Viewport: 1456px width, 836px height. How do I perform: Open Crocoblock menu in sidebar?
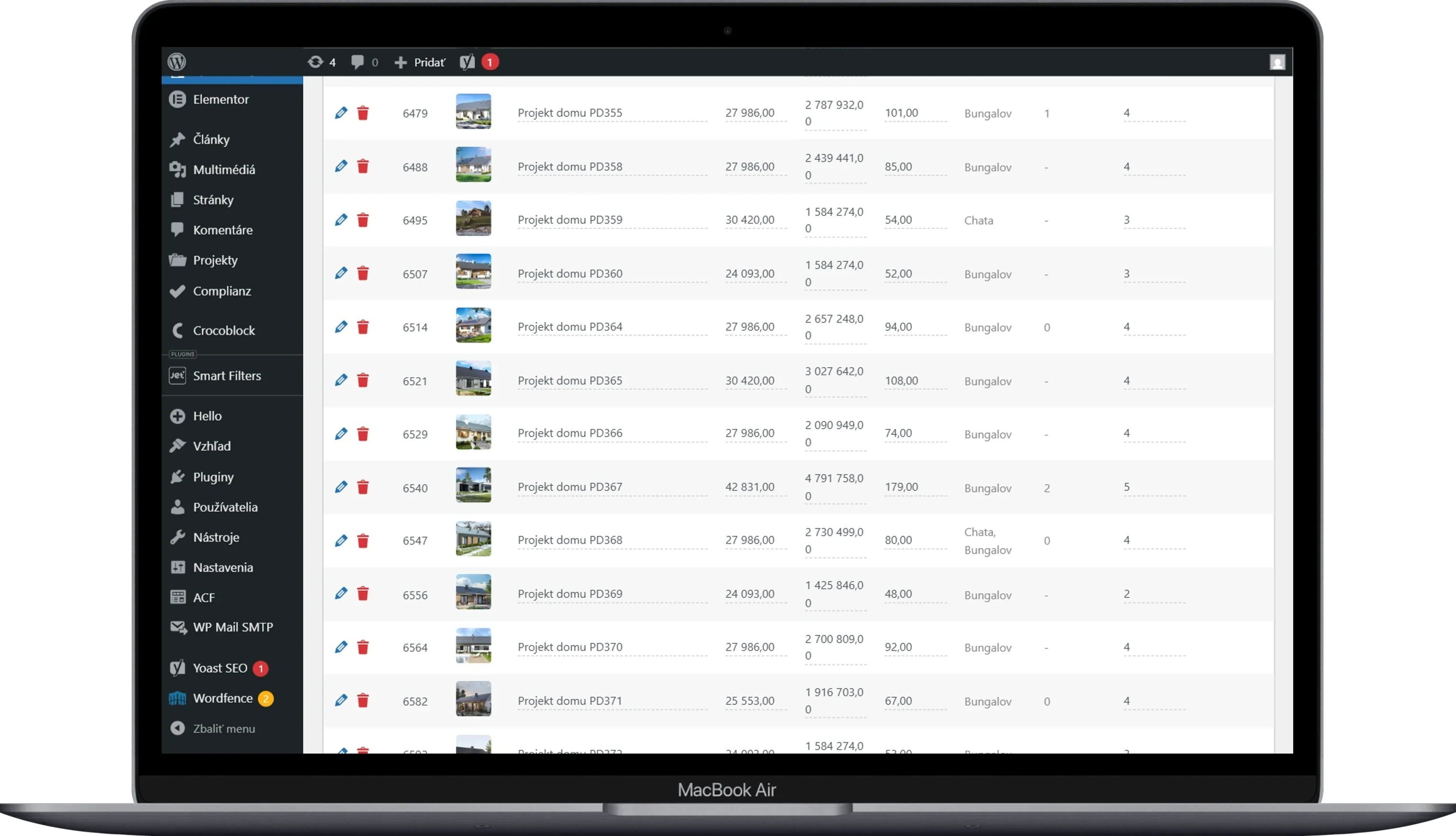223,330
